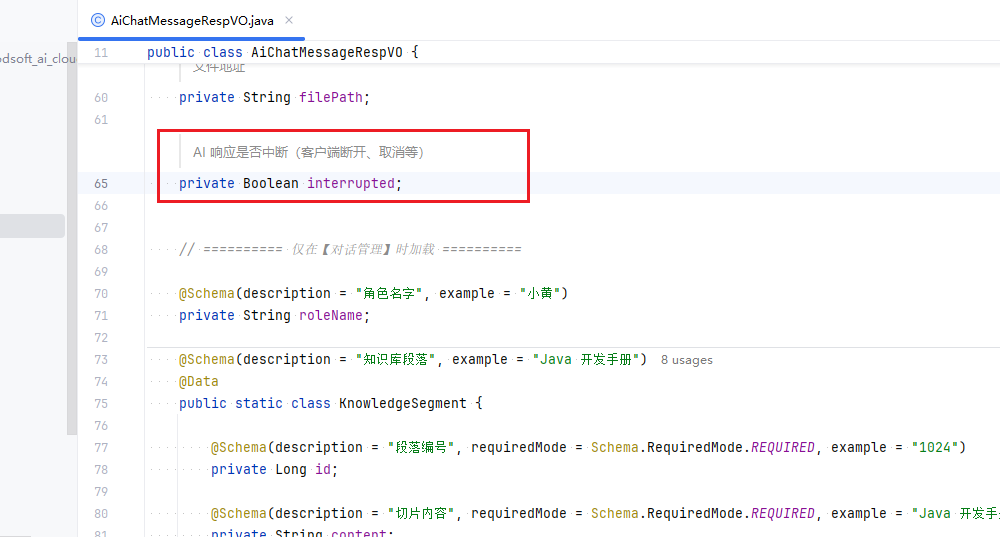
Task: Click the "知识库段落" description string
Action: pos(395,360)
